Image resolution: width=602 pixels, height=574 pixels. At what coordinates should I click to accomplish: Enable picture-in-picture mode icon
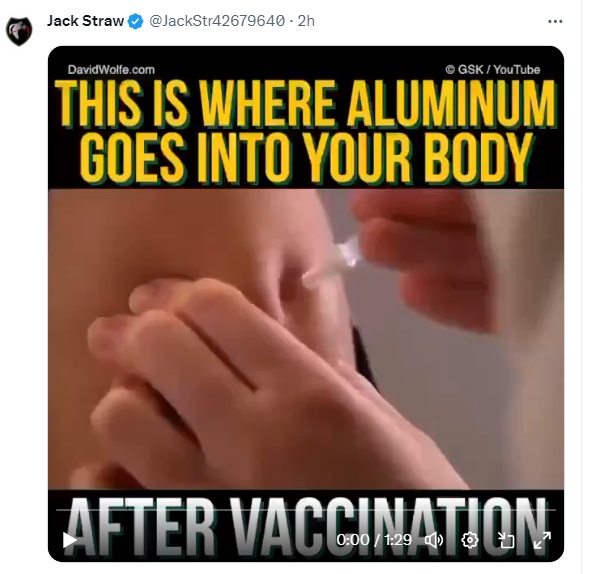coord(506,540)
